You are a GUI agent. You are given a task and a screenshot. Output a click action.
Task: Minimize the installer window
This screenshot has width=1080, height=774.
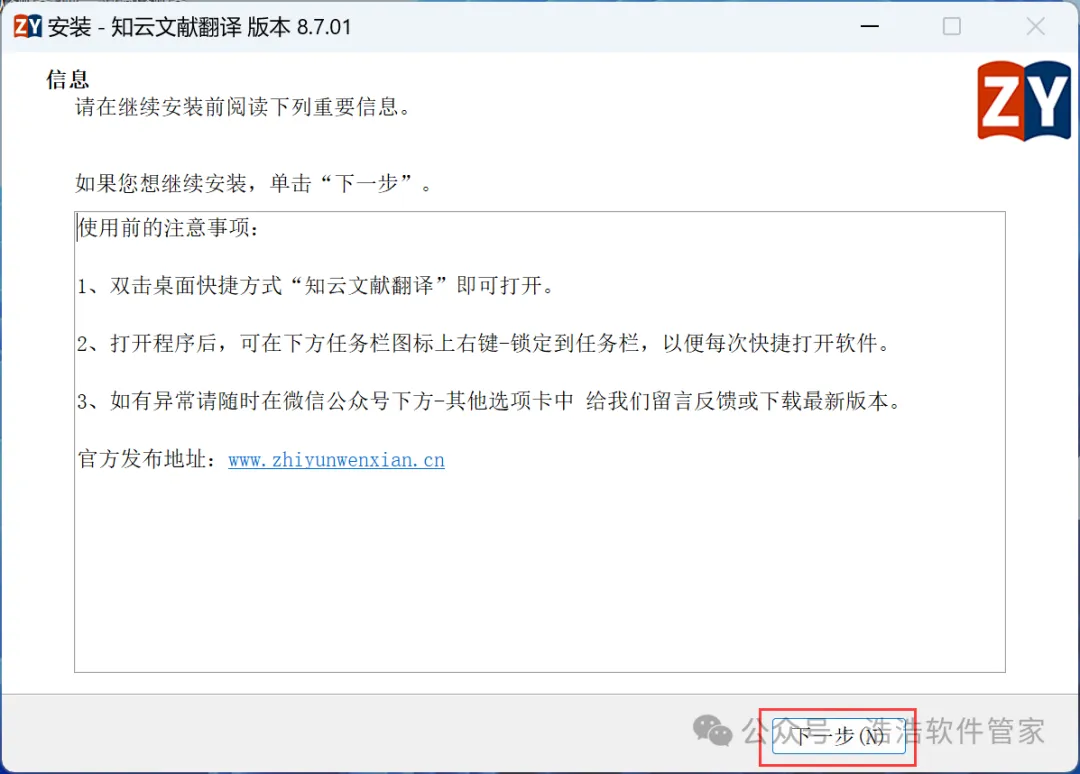[x=870, y=26]
